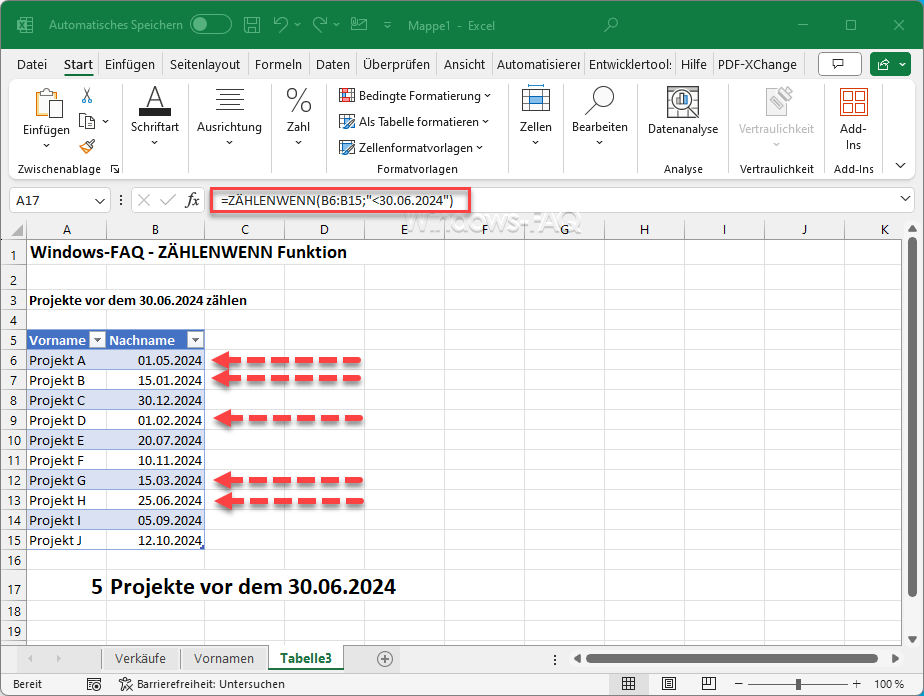
Task: Open the Add-Ins button
Action: [853, 118]
